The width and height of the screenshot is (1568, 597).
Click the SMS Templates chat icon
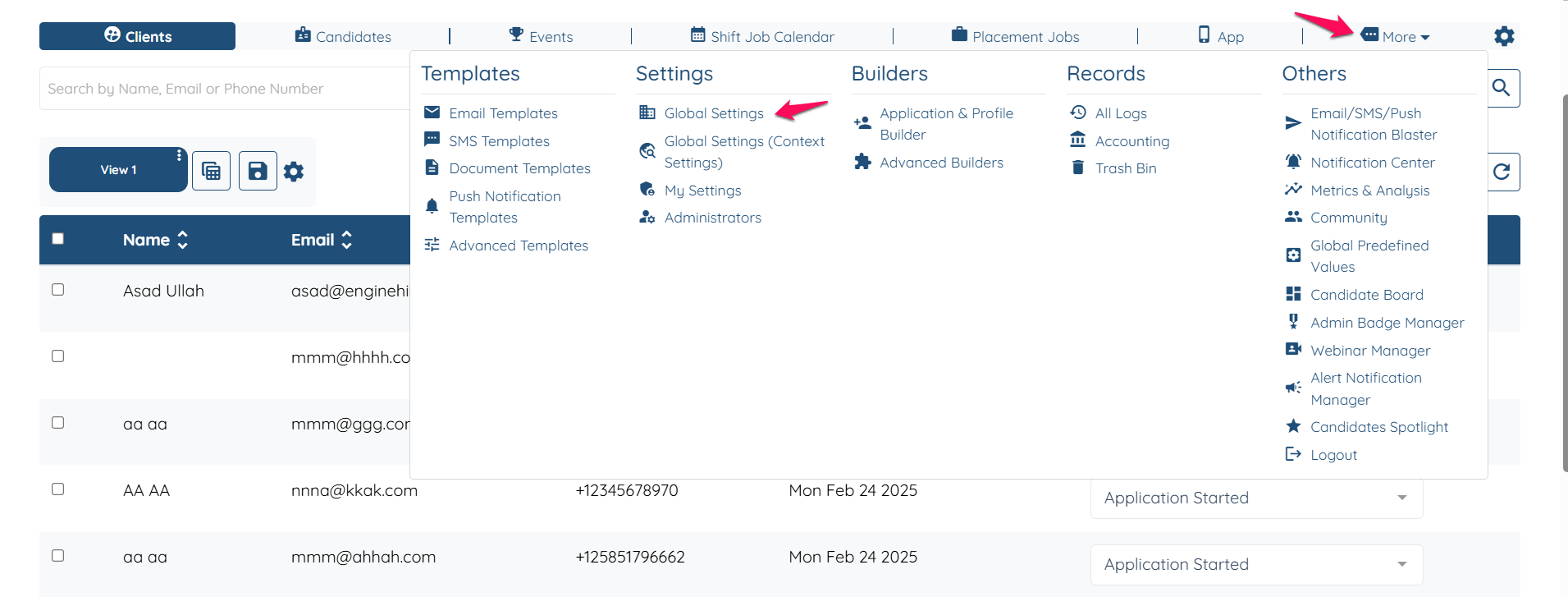click(432, 140)
